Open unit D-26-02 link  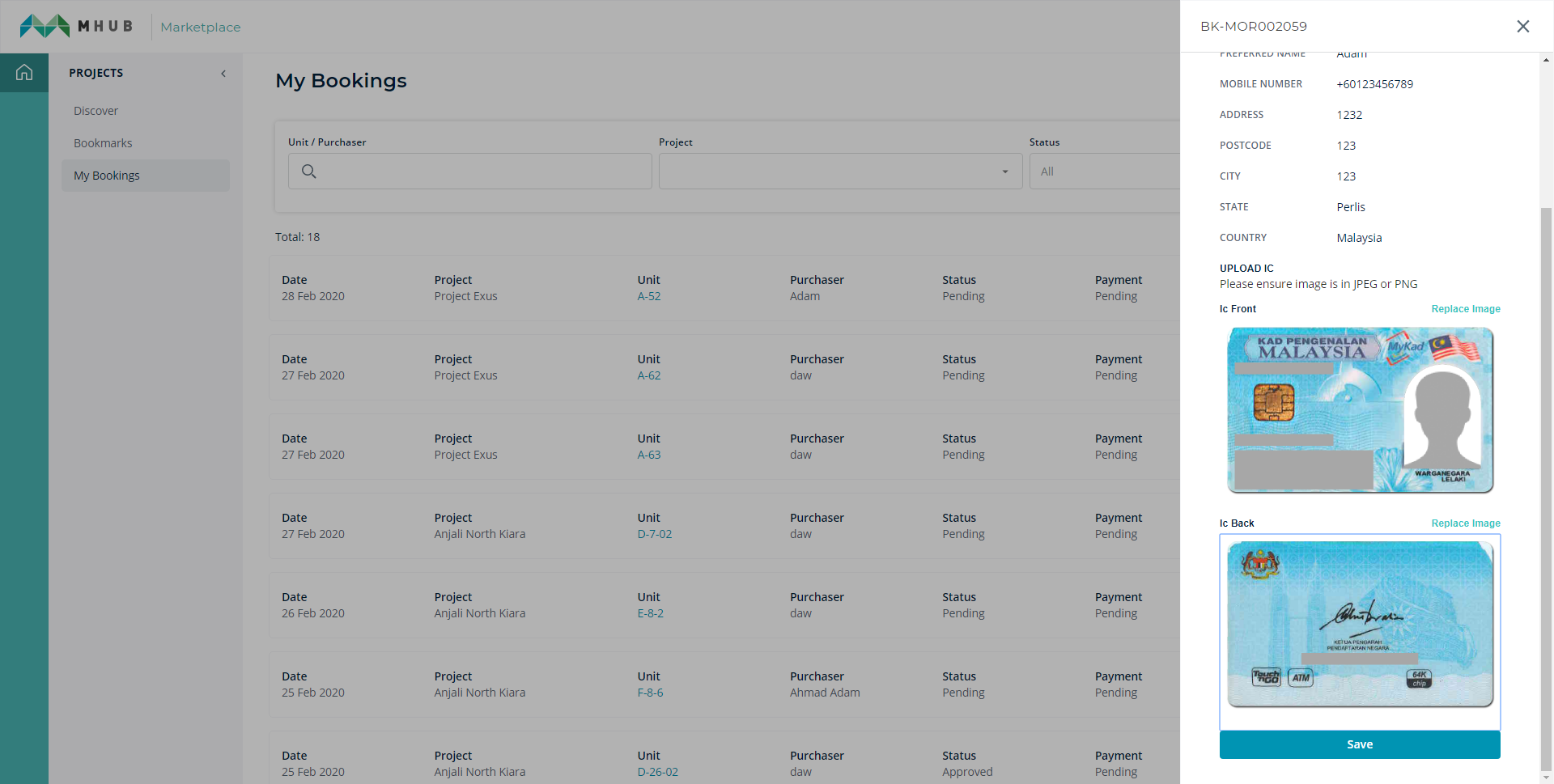pyautogui.click(x=657, y=772)
